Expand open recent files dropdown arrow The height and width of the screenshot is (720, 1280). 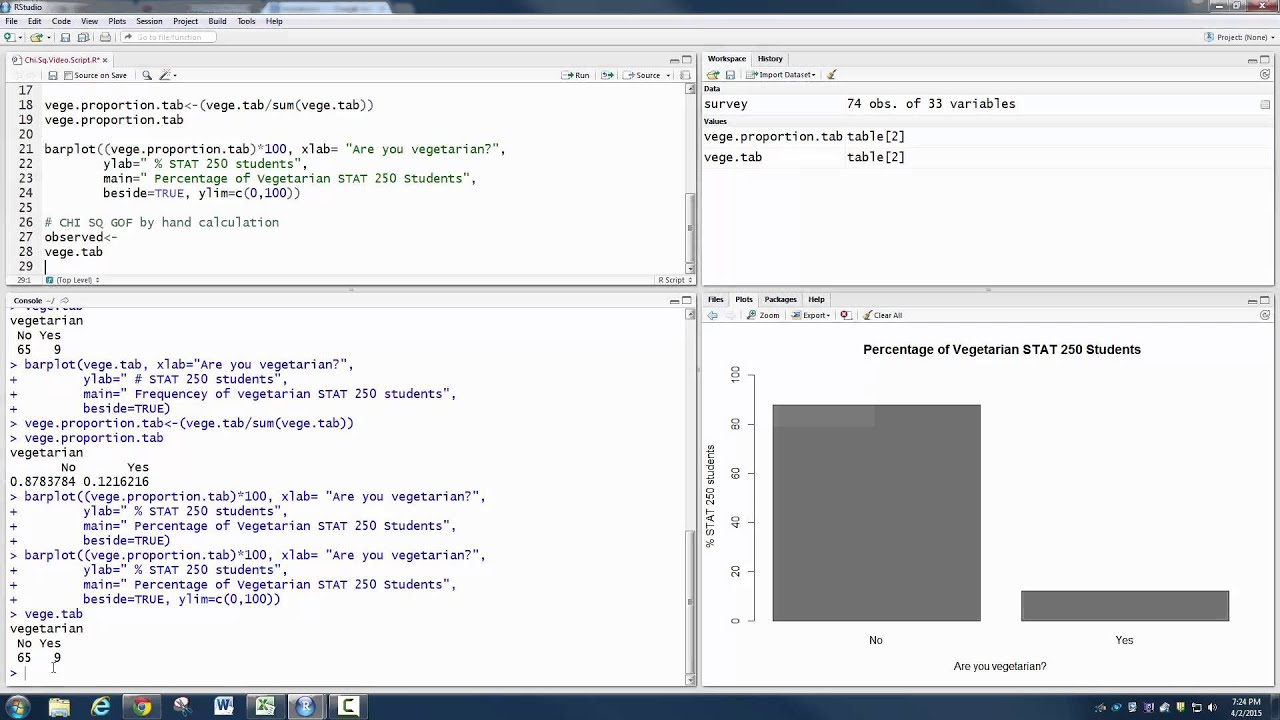49,37
